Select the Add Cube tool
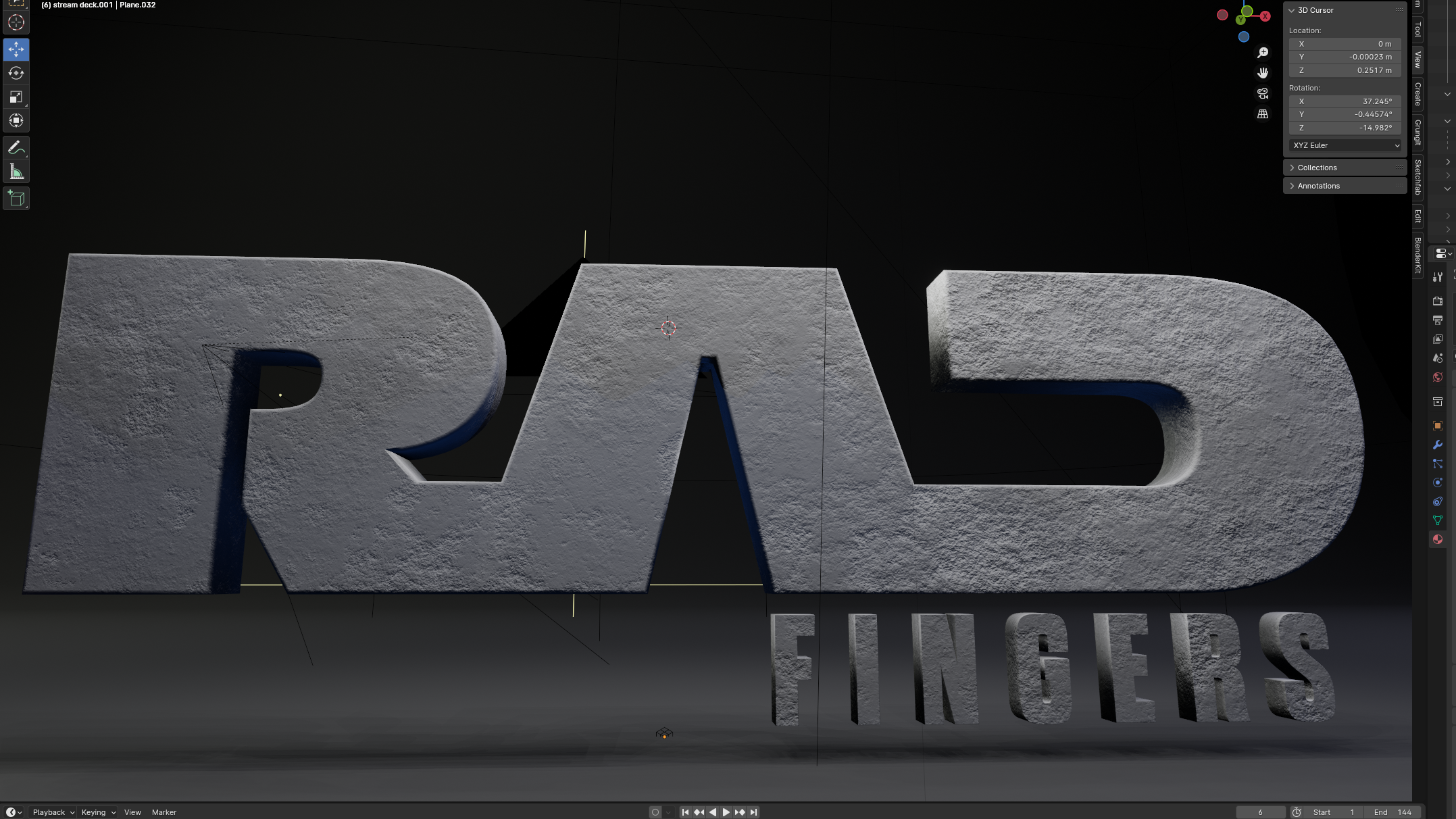 click(x=16, y=198)
